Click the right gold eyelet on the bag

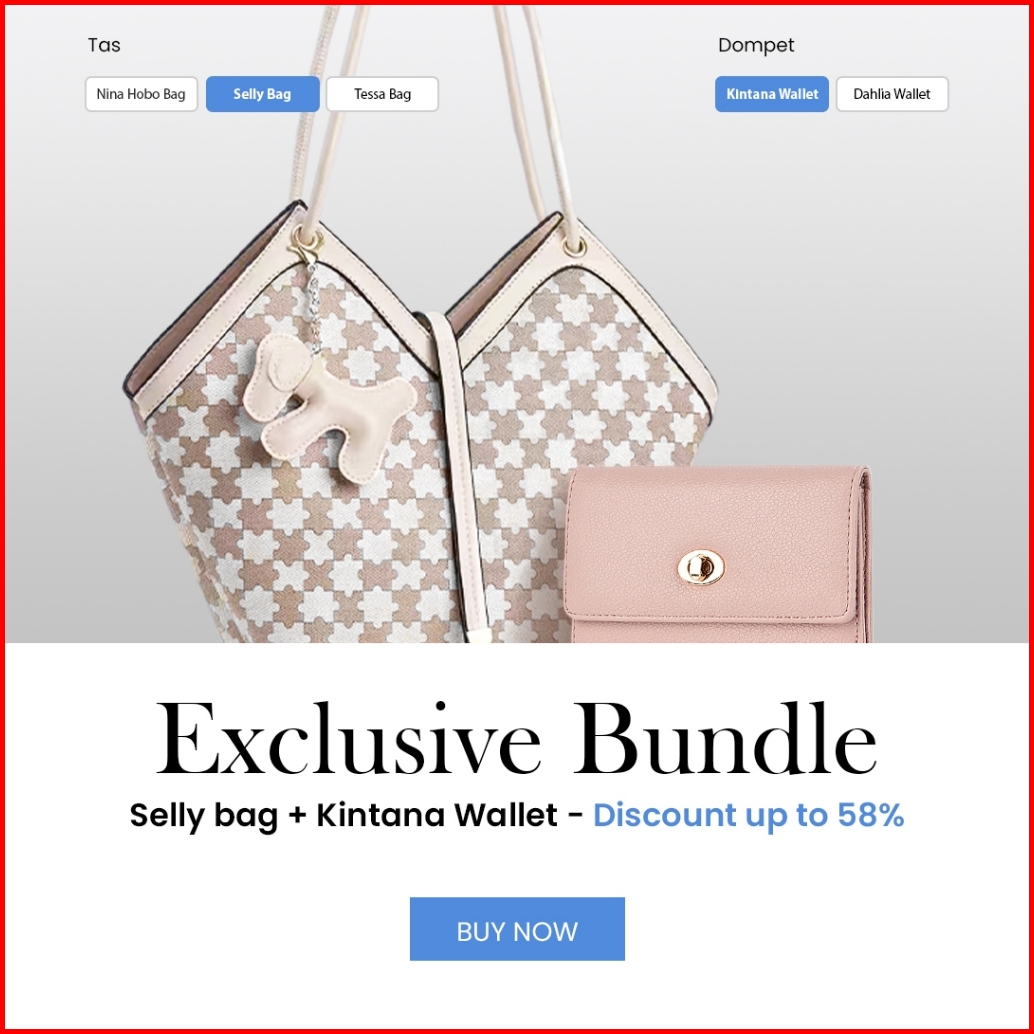point(574,247)
